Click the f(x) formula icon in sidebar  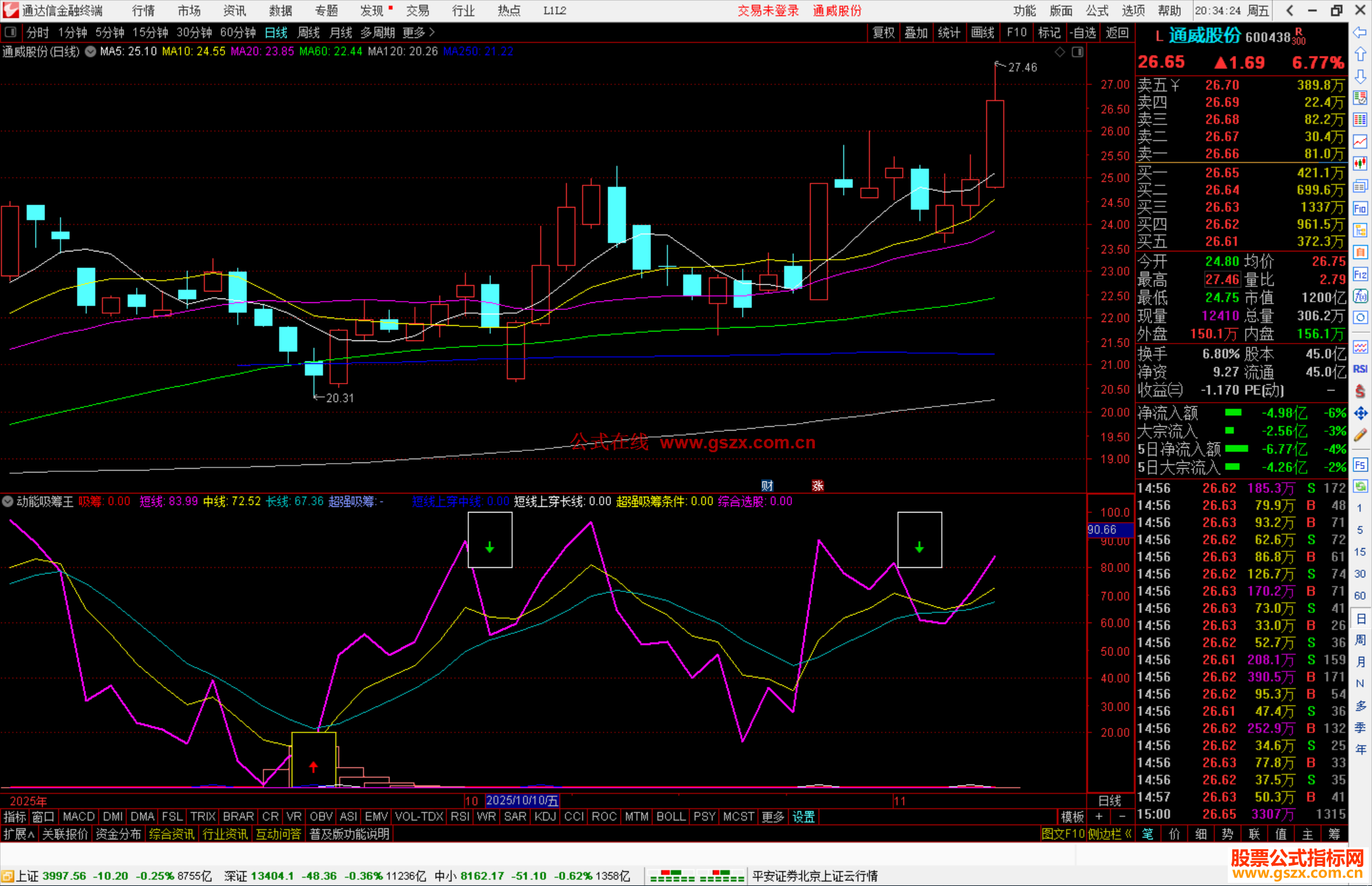point(1360,297)
